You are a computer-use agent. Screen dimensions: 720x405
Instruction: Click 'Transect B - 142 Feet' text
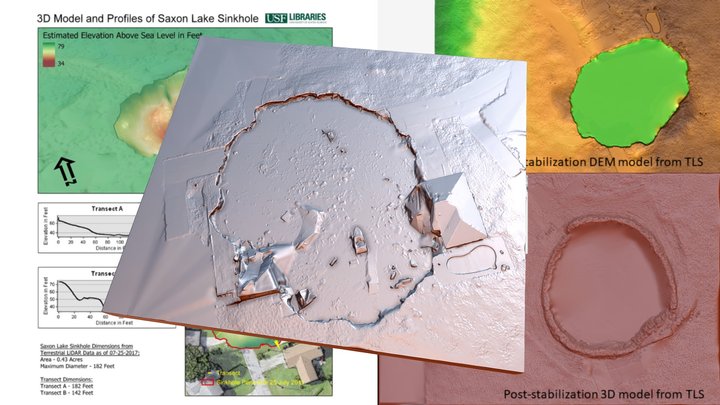66,393
